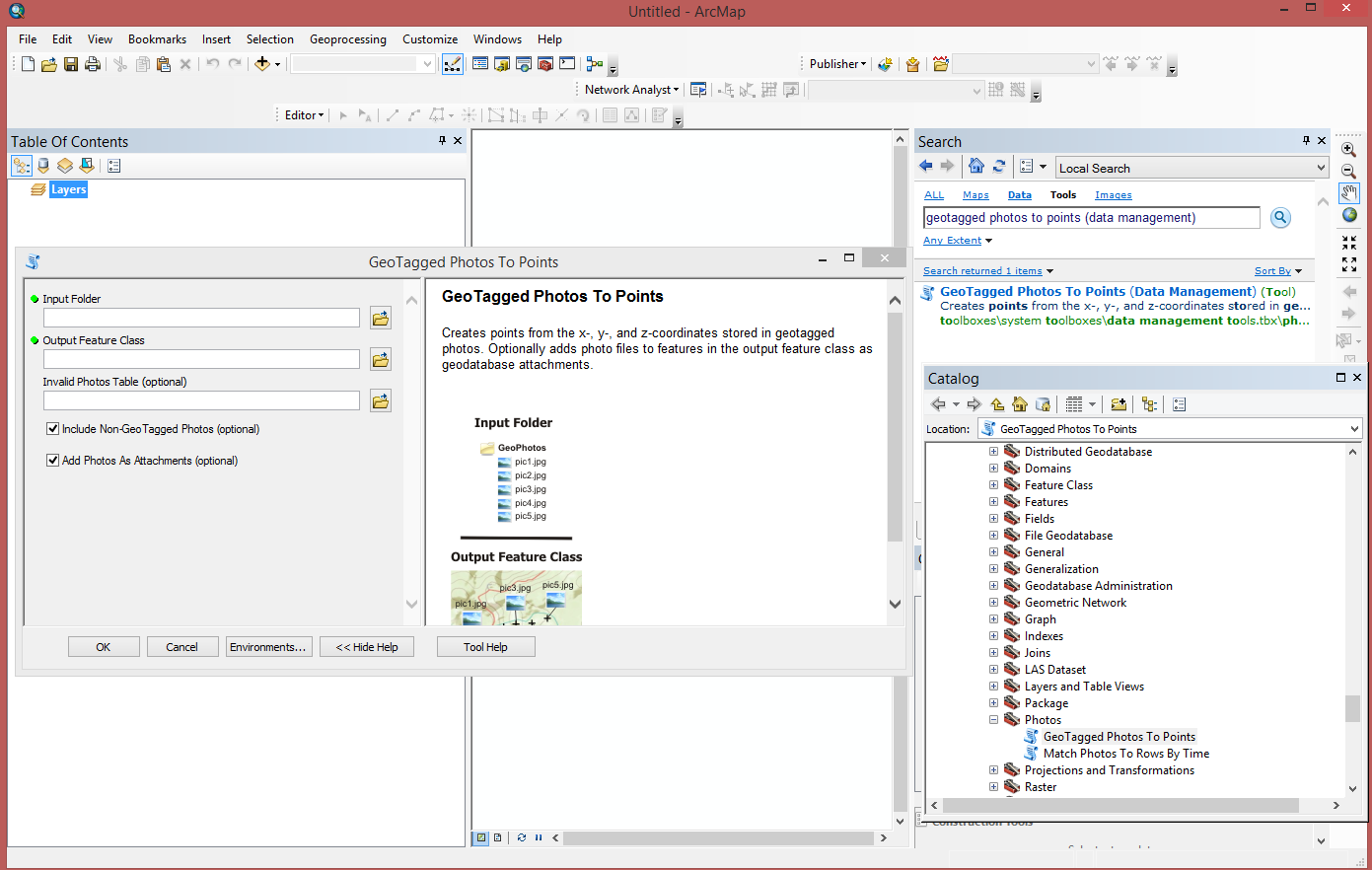Image resolution: width=1372 pixels, height=870 pixels.
Task: Launch the ModelBuilder window icon
Action: tap(594, 64)
